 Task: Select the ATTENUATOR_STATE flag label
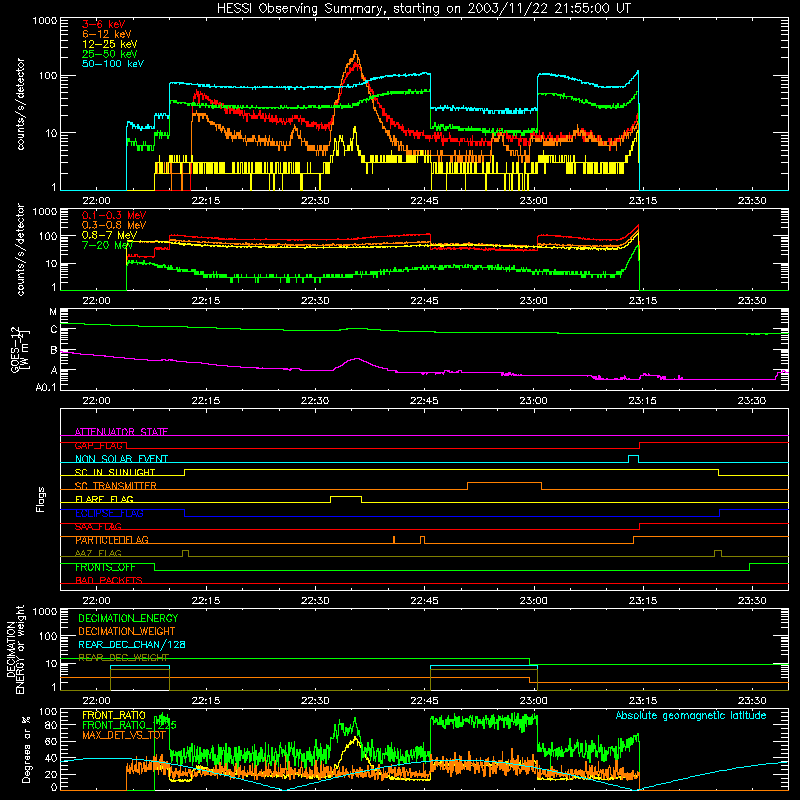121,432
